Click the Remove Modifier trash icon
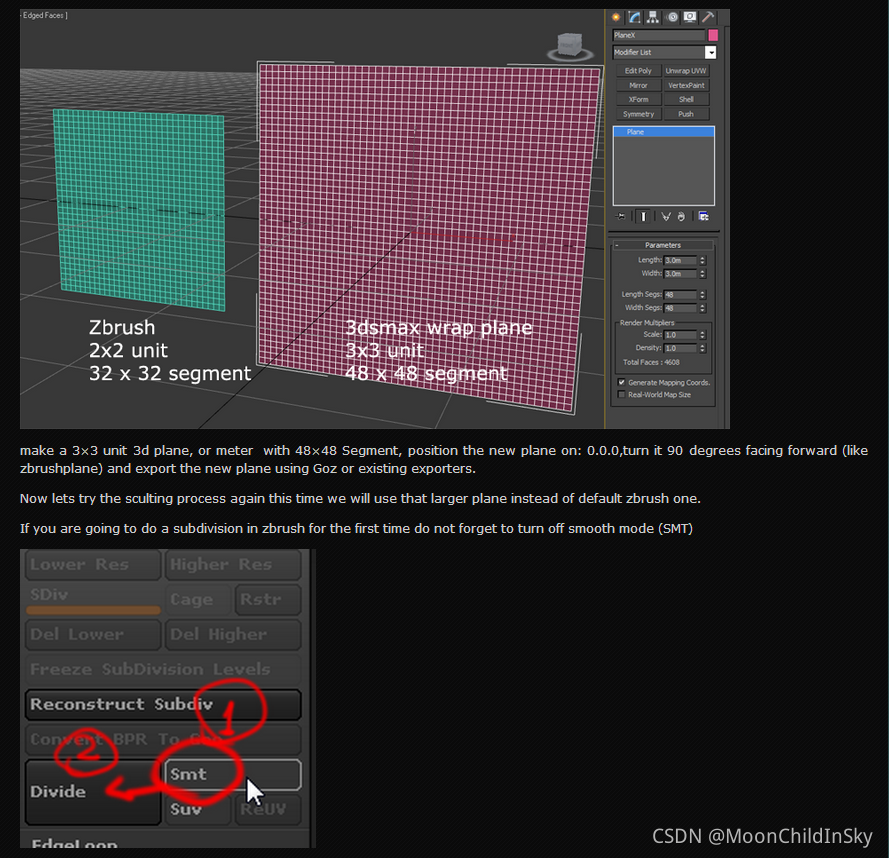 [x=681, y=217]
